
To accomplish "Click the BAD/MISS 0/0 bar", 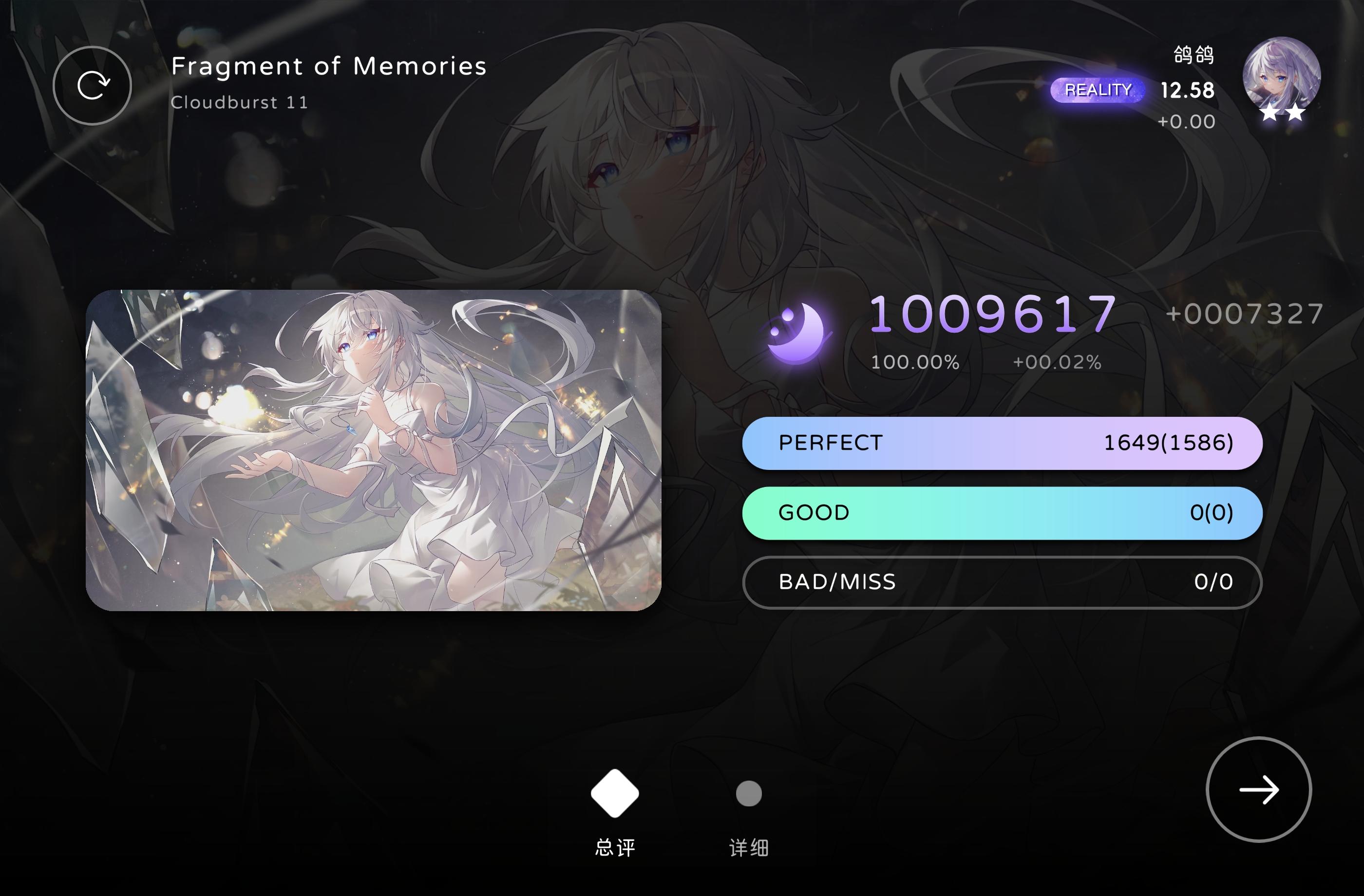I will point(1002,582).
